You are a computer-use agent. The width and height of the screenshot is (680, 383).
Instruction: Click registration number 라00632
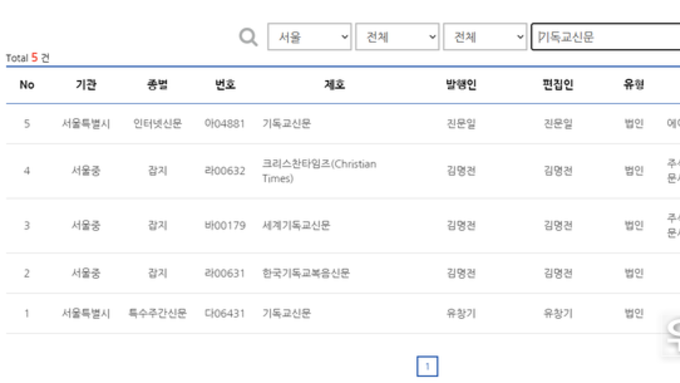click(x=225, y=171)
